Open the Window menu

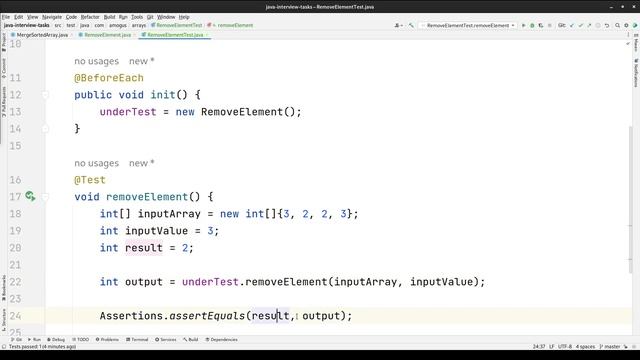166,17
